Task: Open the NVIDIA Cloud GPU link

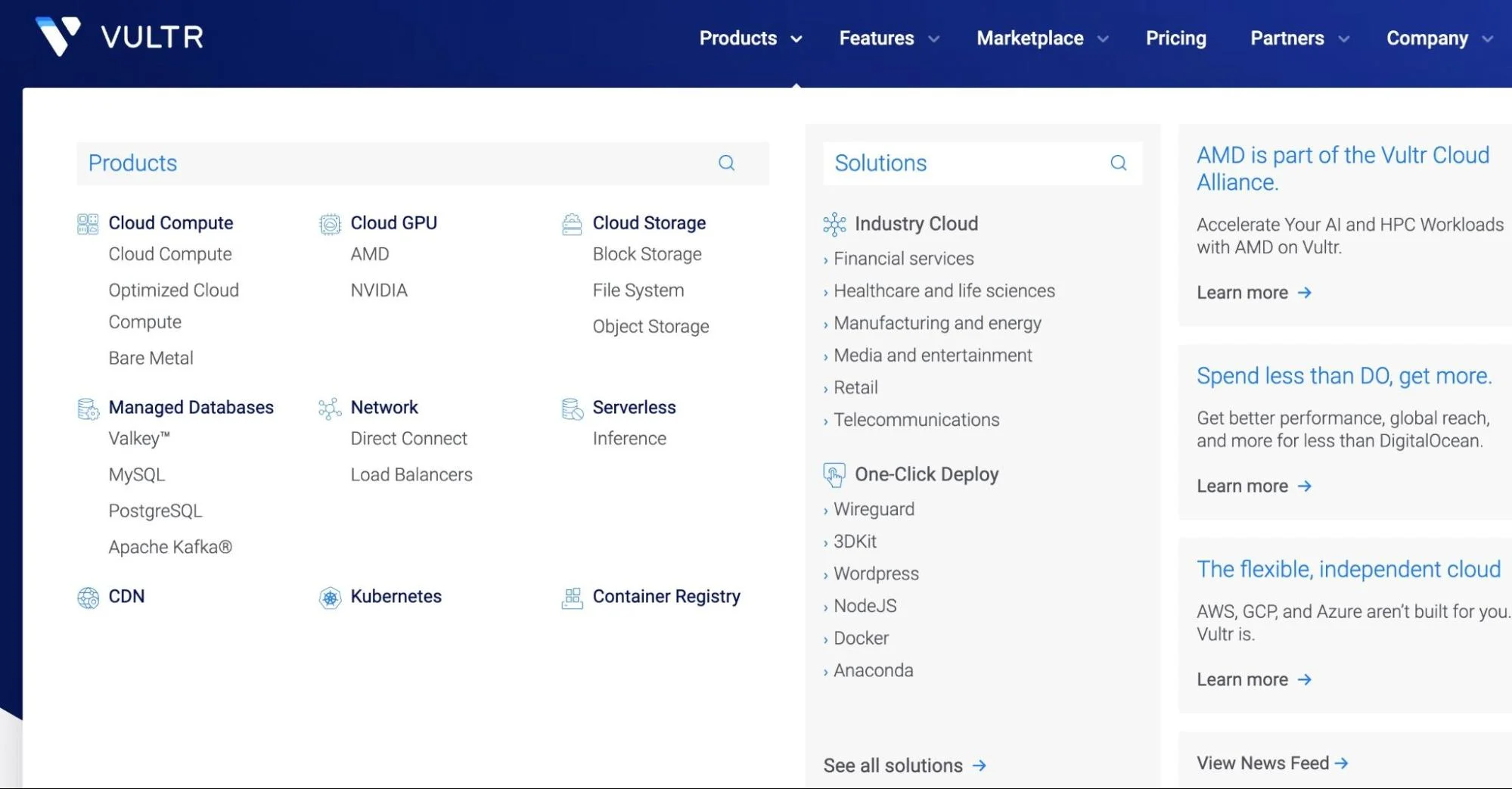Action: 378,290
